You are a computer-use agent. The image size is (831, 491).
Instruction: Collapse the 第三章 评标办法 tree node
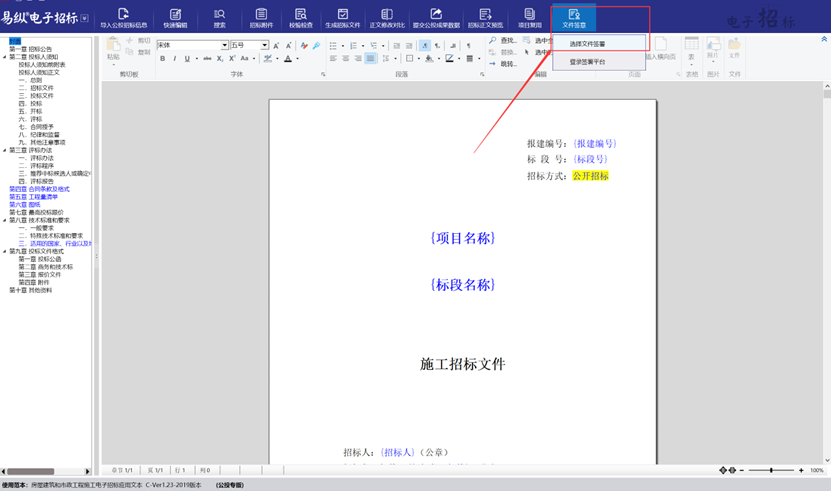click(5, 150)
